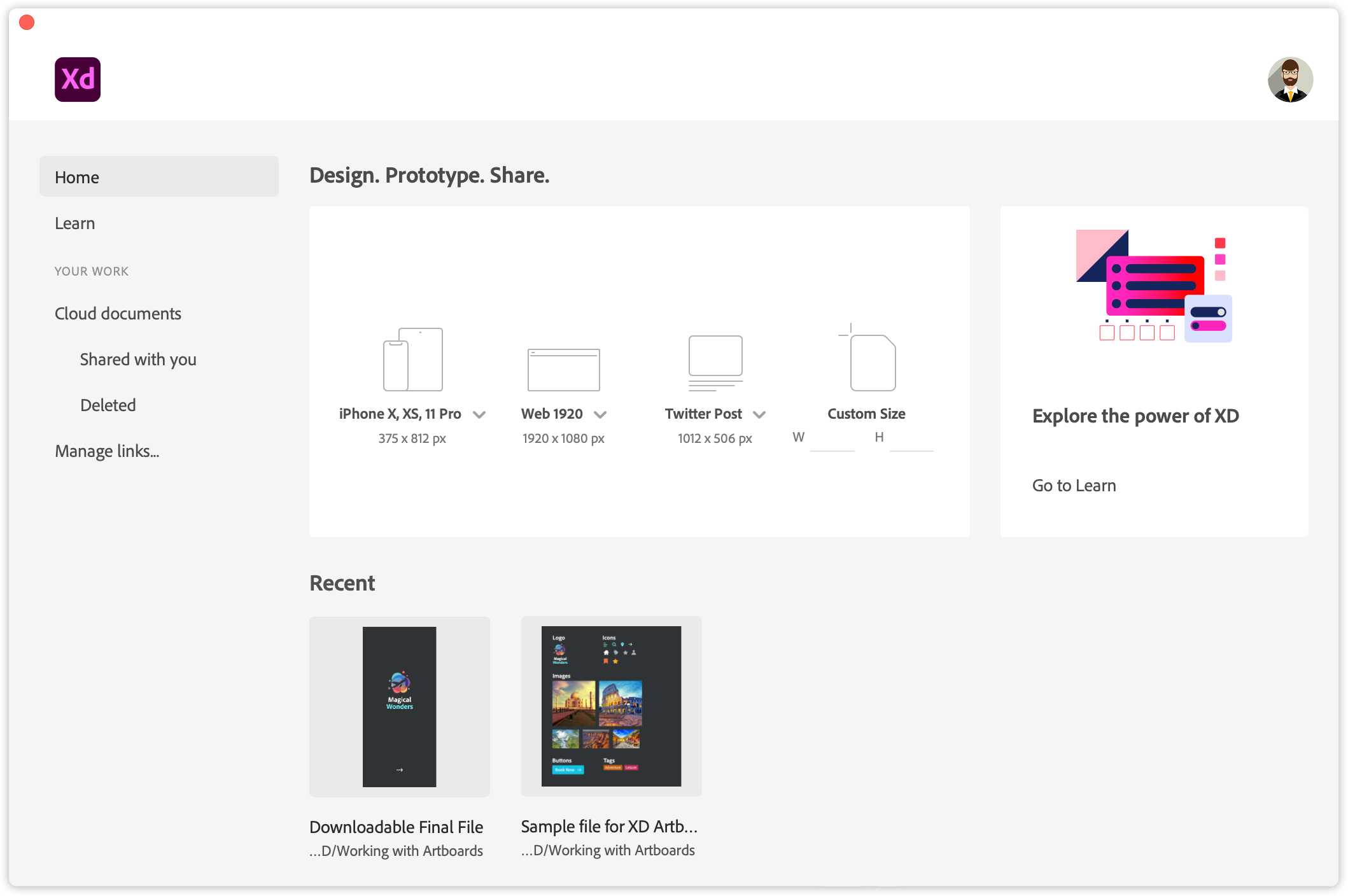
Task: Click the Adobe XD app logo
Action: click(77, 79)
